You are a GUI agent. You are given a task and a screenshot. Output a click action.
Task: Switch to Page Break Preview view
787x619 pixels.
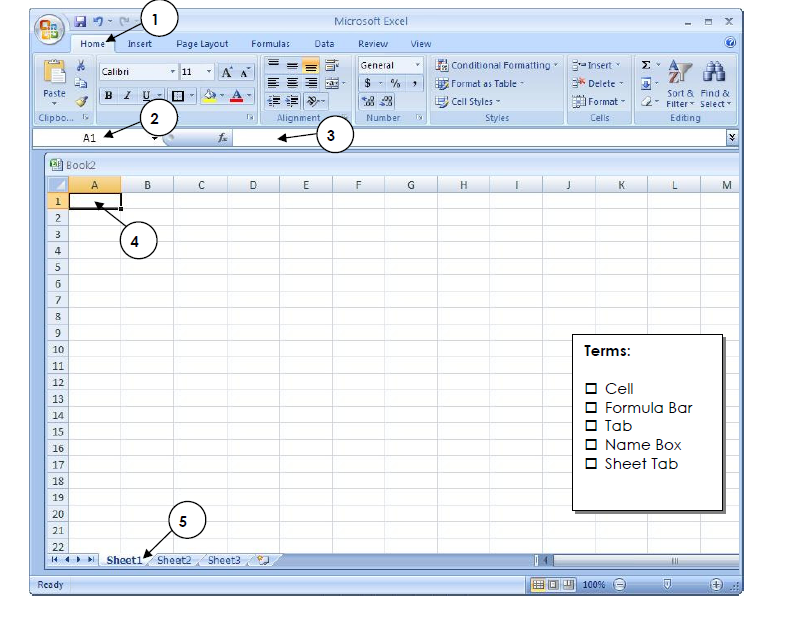[x=568, y=585]
